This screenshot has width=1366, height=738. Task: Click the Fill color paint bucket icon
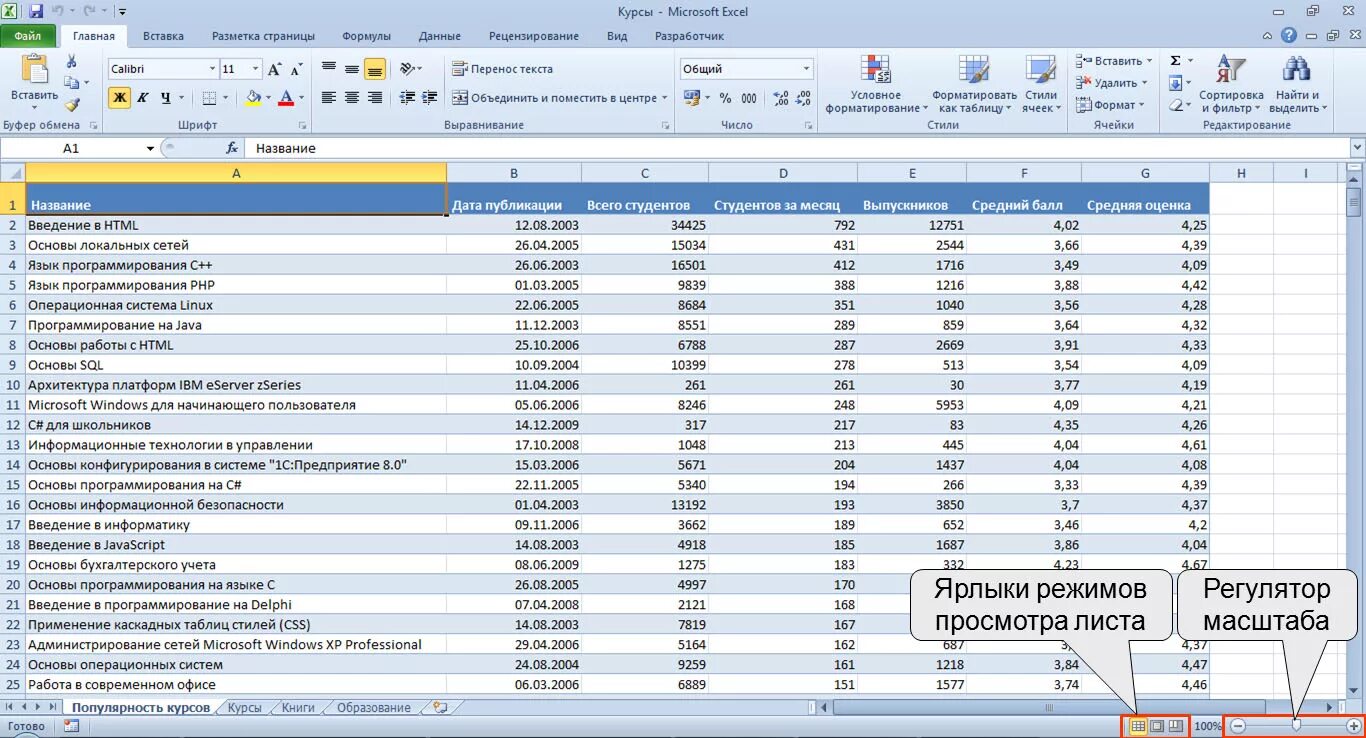[252, 98]
